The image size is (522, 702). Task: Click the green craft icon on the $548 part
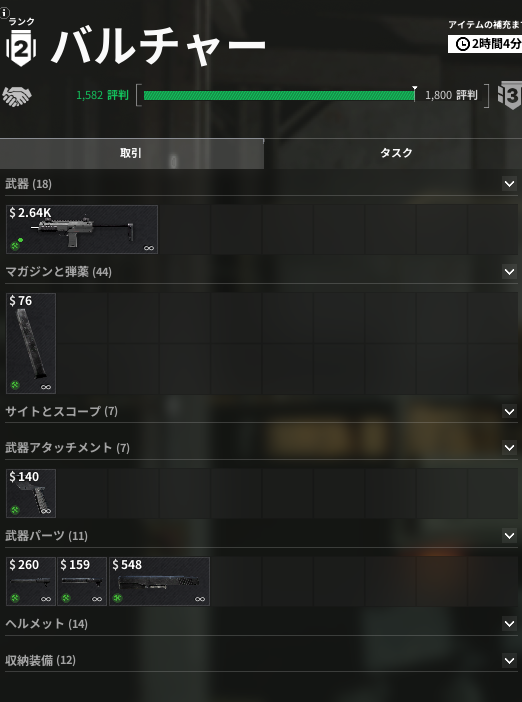[x=117, y=598]
